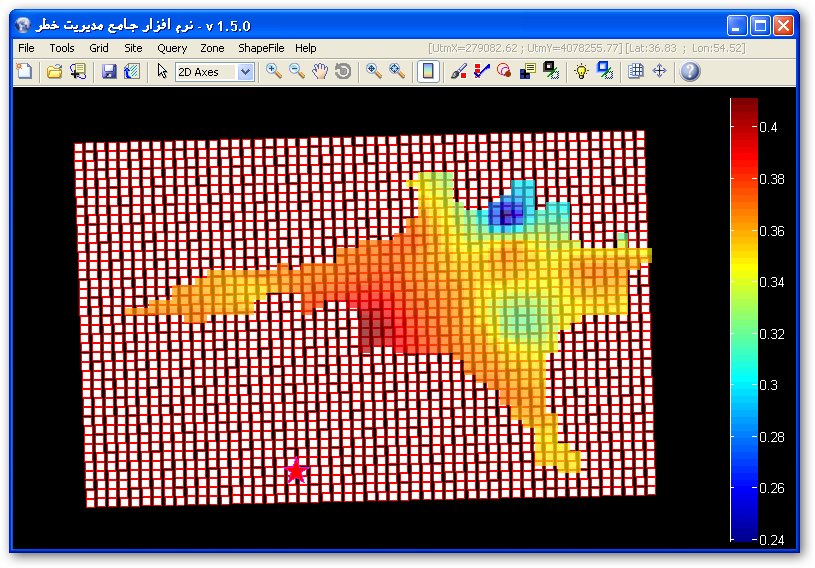The height and width of the screenshot is (568, 815).
Task: Click the paintbrush tool icon
Action: 459,71
